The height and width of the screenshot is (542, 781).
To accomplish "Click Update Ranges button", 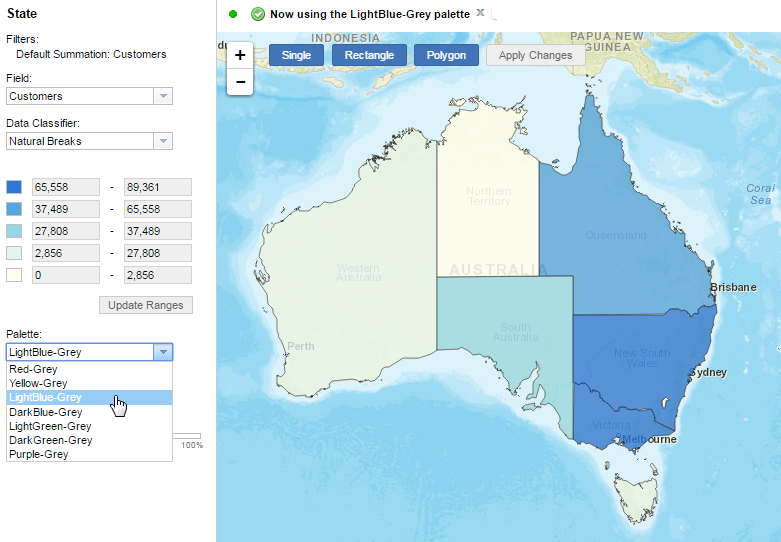I will (x=146, y=304).
